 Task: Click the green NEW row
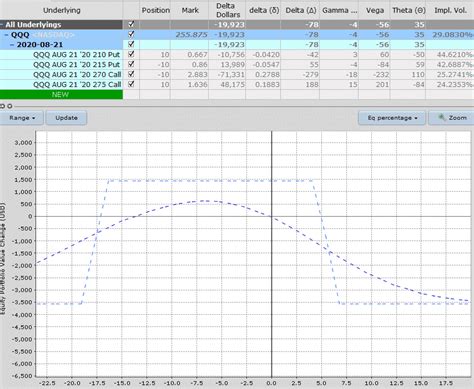[x=61, y=94]
